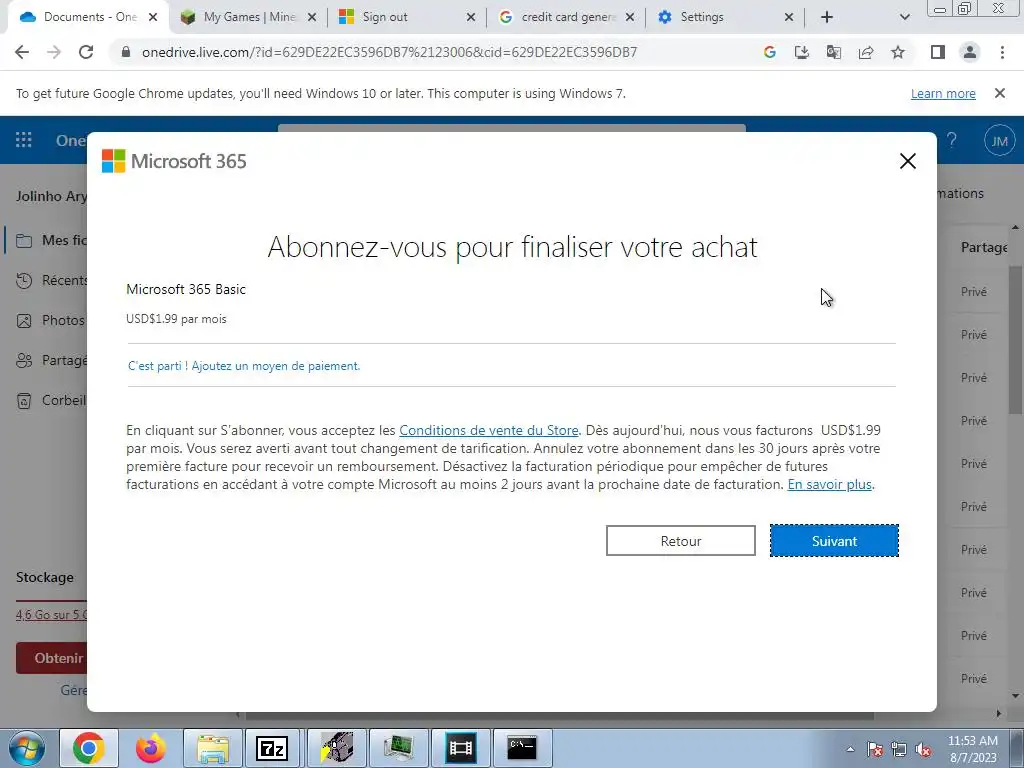The image size is (1024, 768).
Task: Reload the current page
Action: pyautogui.click(x=86, y=52)
